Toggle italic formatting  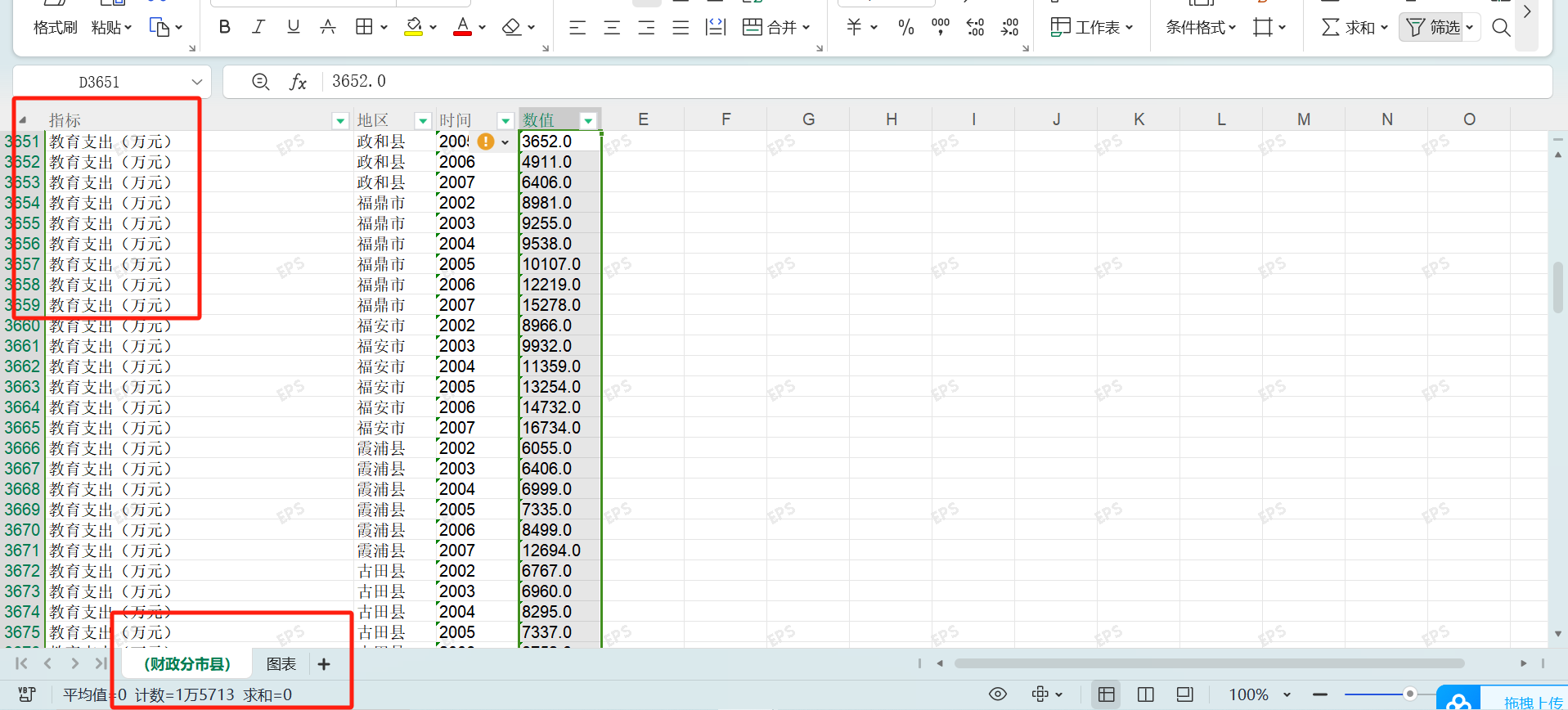pyautogui.click(x=258, y=27)
